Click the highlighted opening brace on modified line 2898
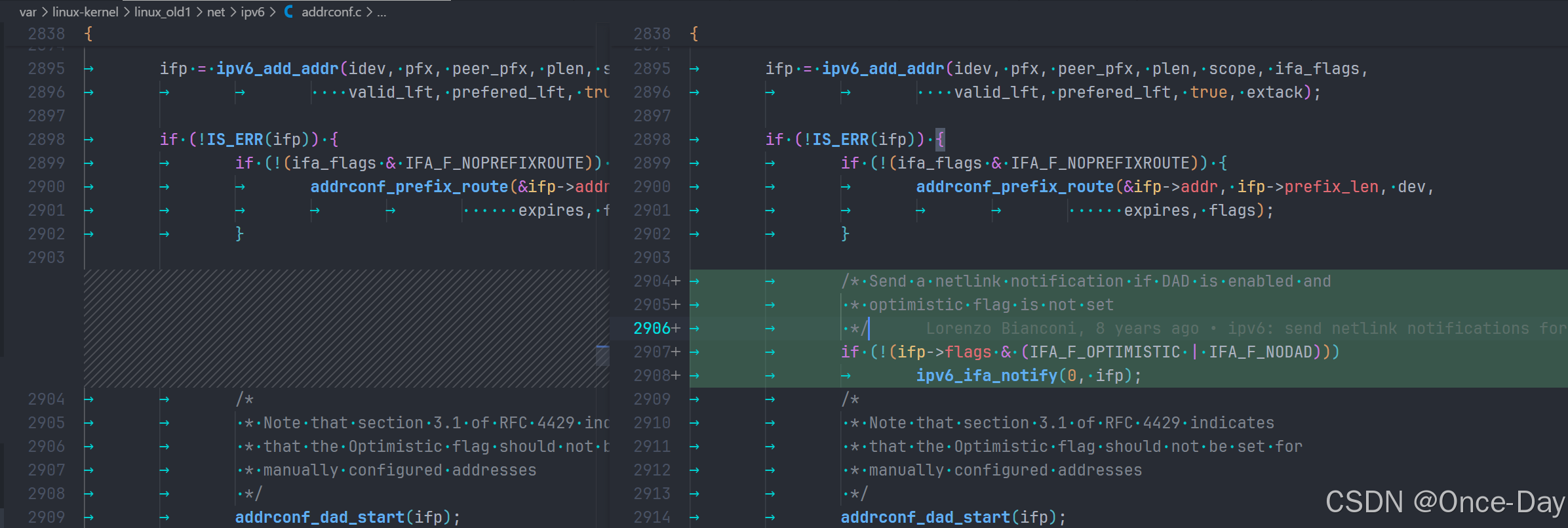This screenshot has width=1568, height=528. [940, 140]
